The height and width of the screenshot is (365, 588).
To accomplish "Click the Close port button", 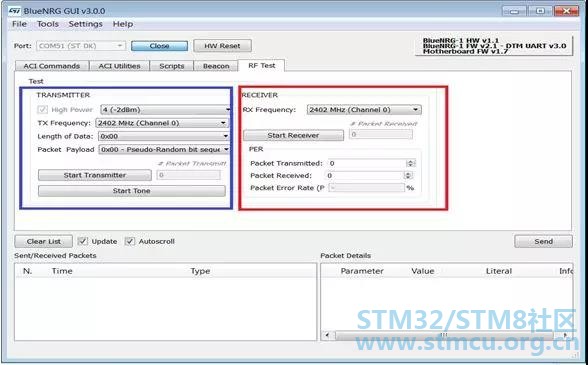I will pyautogui.click(x=159, y=46).
